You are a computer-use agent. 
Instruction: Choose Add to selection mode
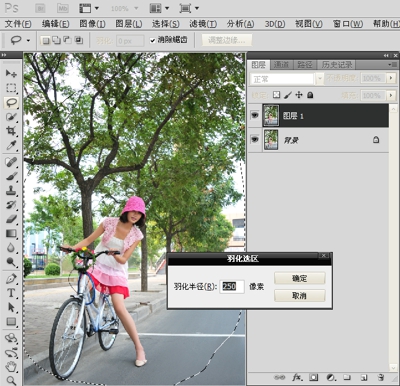tap(57, 40)
